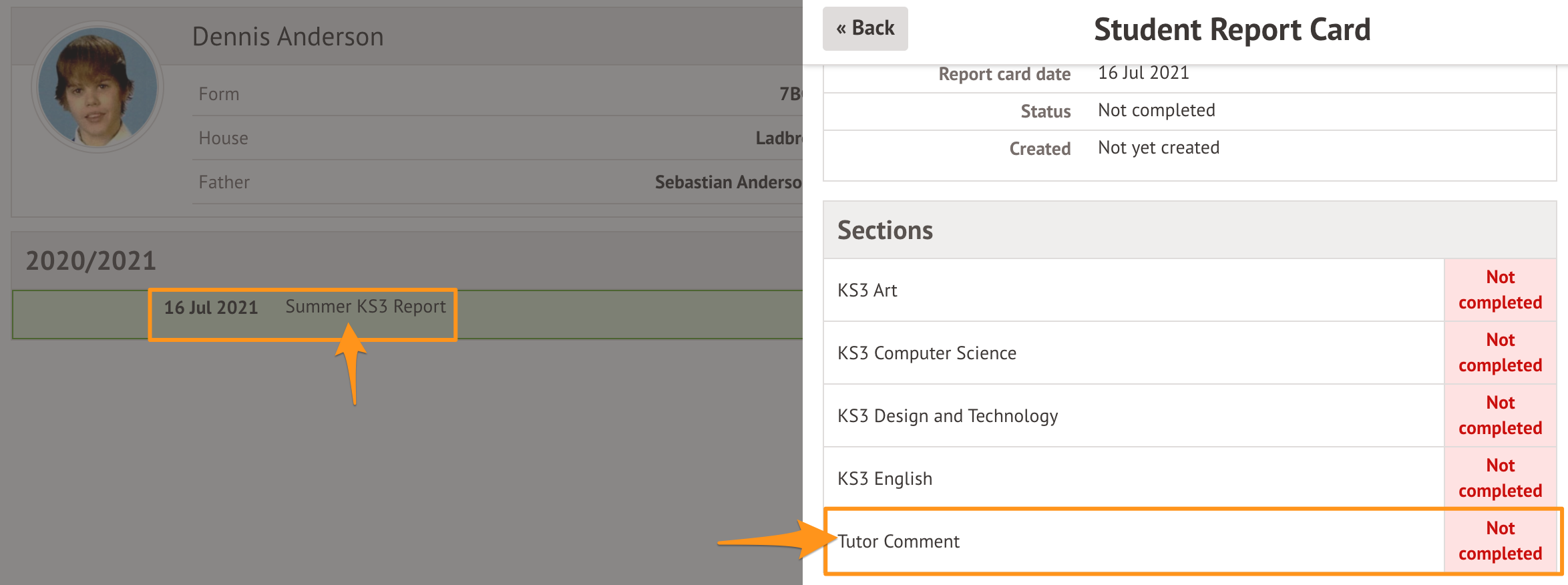Screen dimensions: 1568x585
Task: Click the House row in profile
Action: point(497,138)
